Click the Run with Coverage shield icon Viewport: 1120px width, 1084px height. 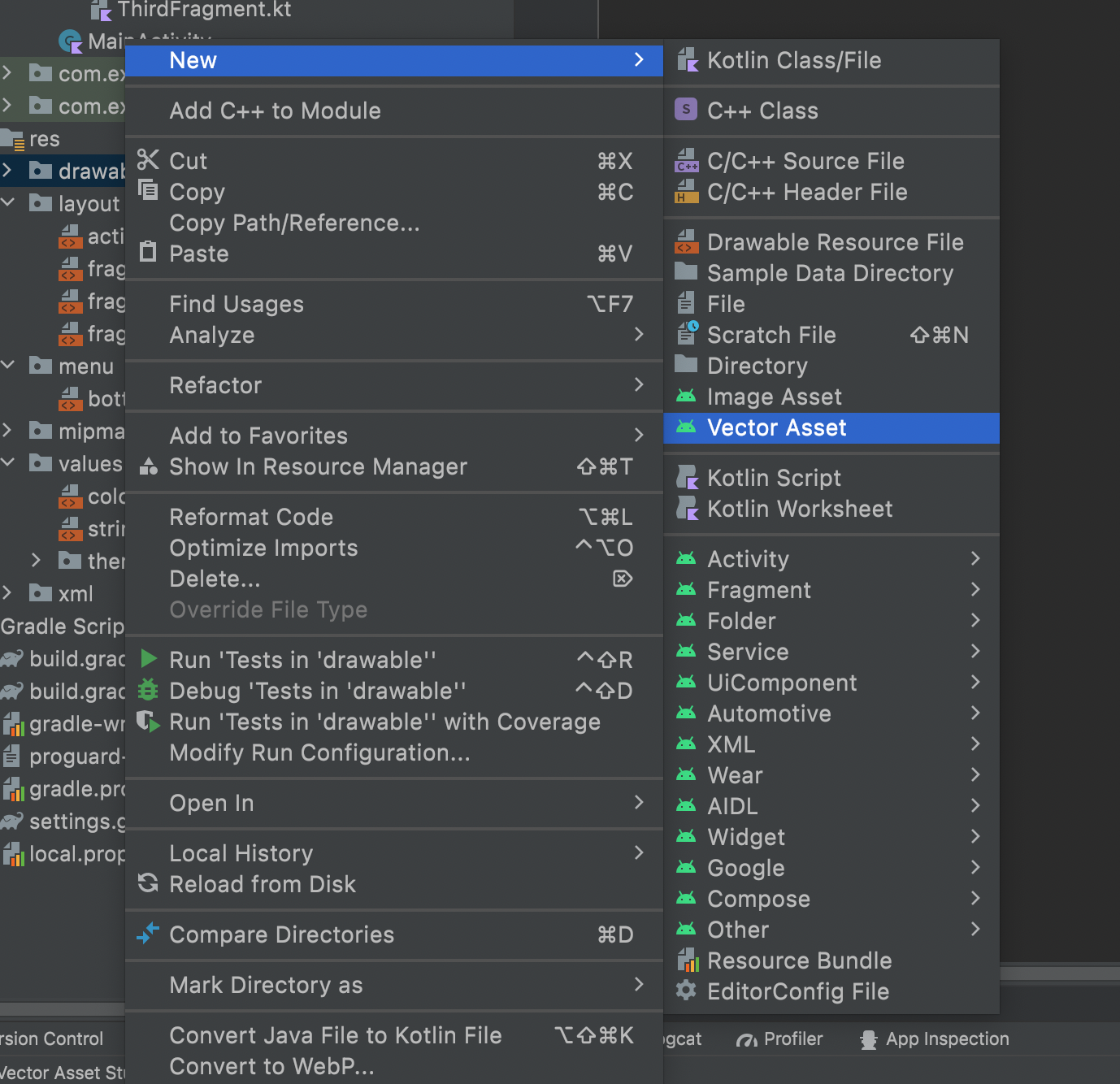pyautogui.click(x=148, y=722)
